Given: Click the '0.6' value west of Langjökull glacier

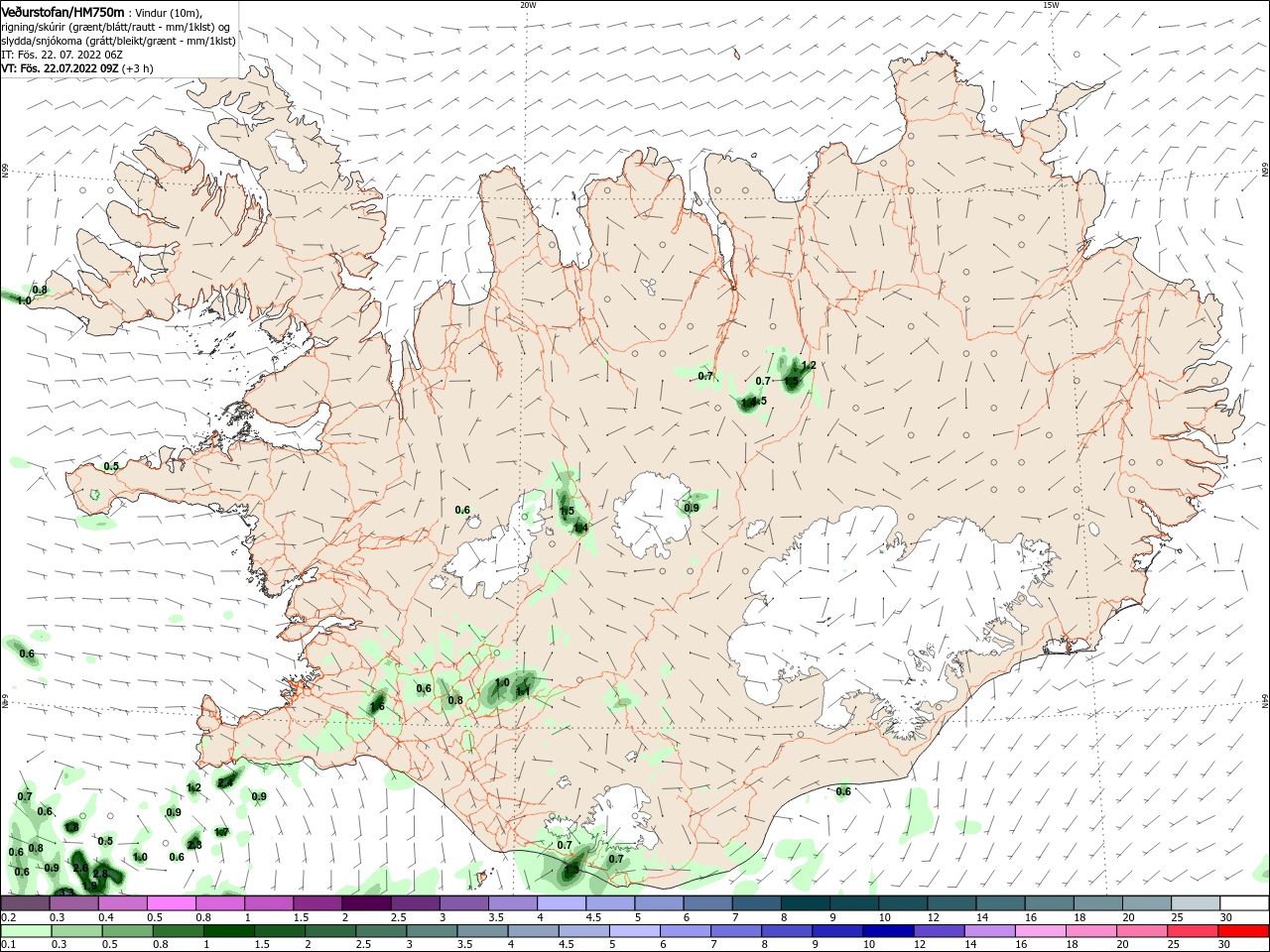Looking at the screenshot, I should pyautogui.click(x=462, y=510).
